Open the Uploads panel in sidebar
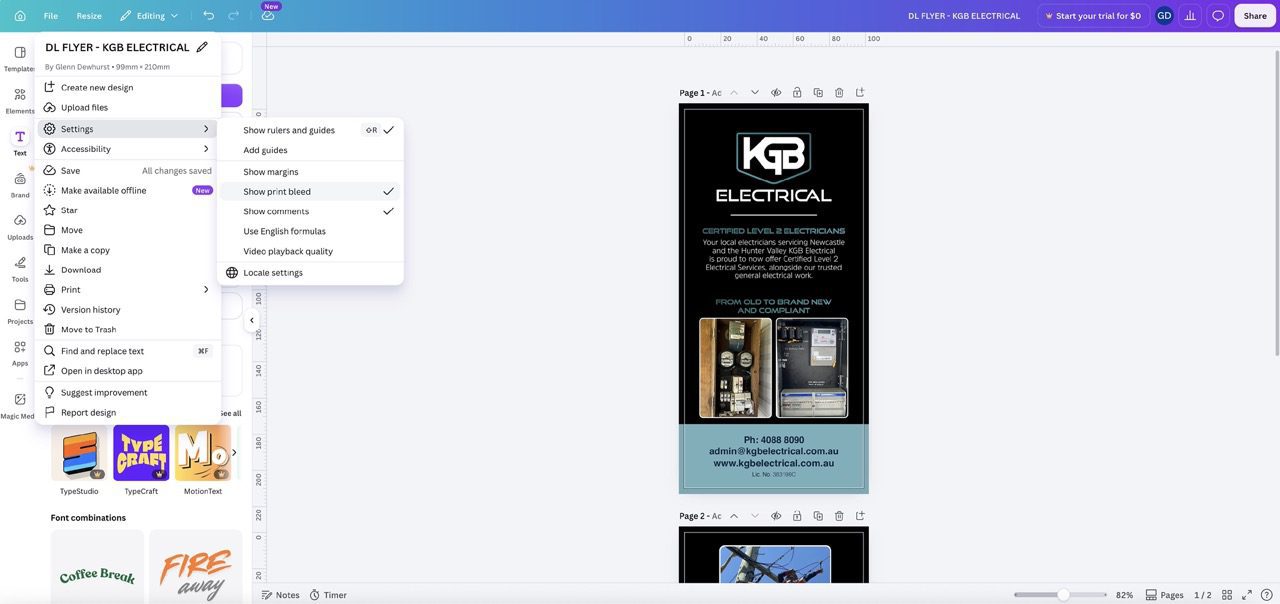Screen dimensions: 1280x604 pos(20,226)
